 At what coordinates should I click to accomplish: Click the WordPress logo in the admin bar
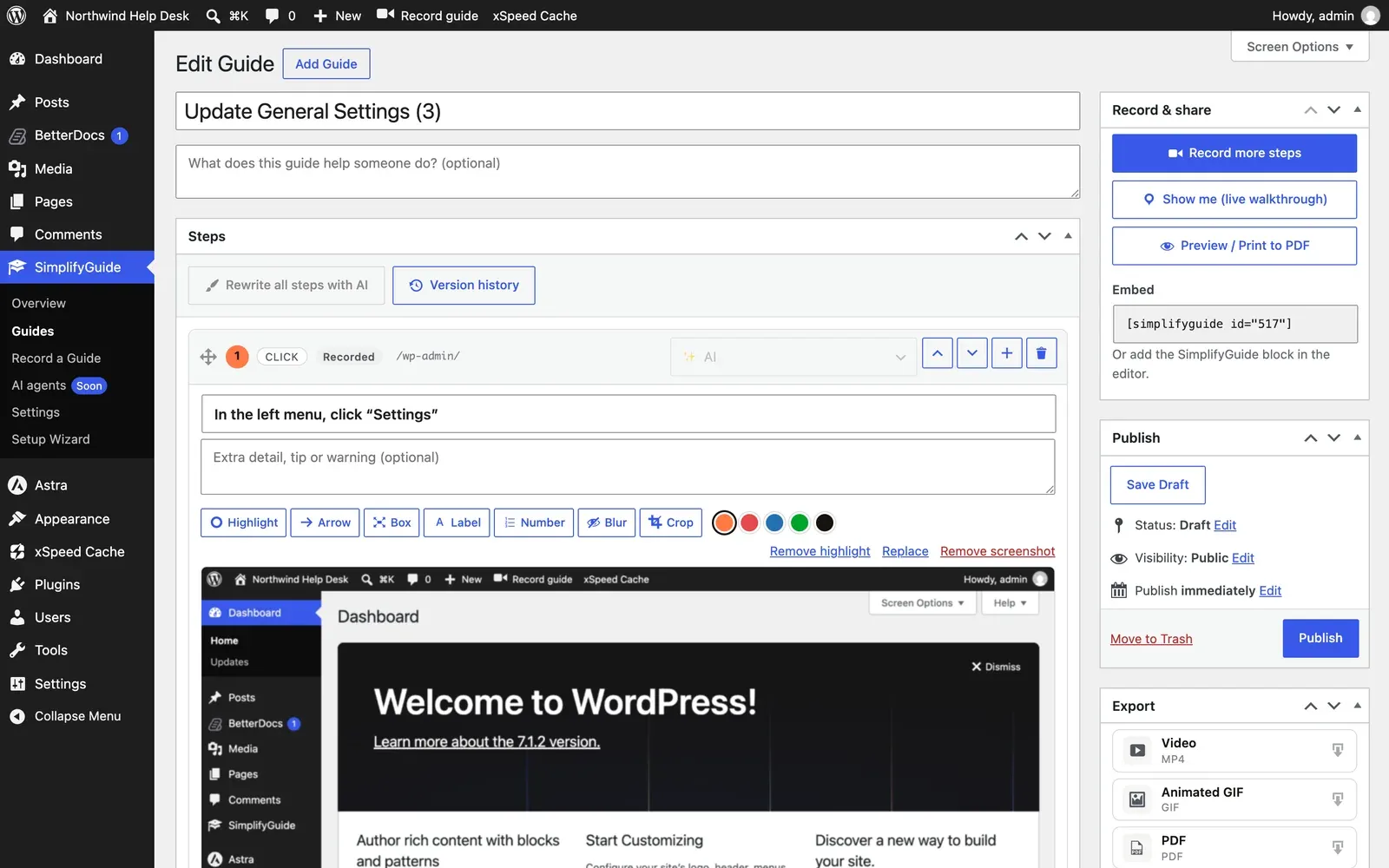click(x=16, y=16)
